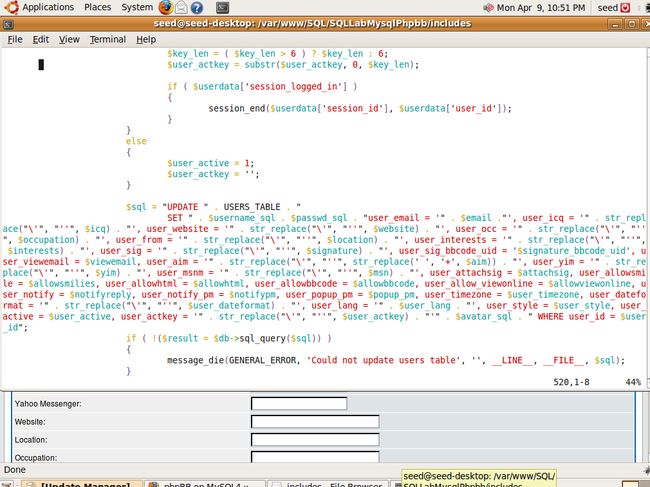Open the terminal Help menu
Image resolution: width=650 pixels, height=487 pixels.
point(146,39)
